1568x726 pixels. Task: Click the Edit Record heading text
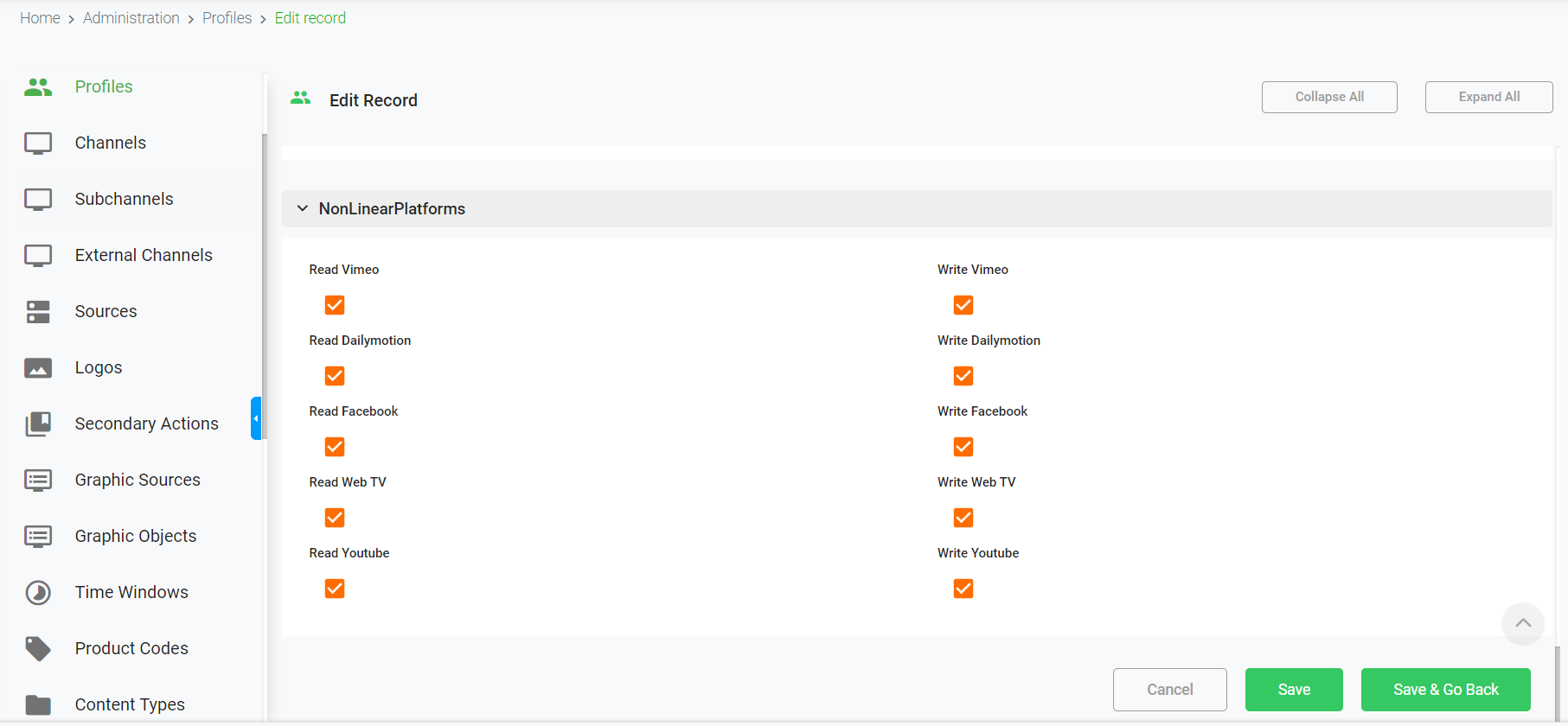pos(374,100)
